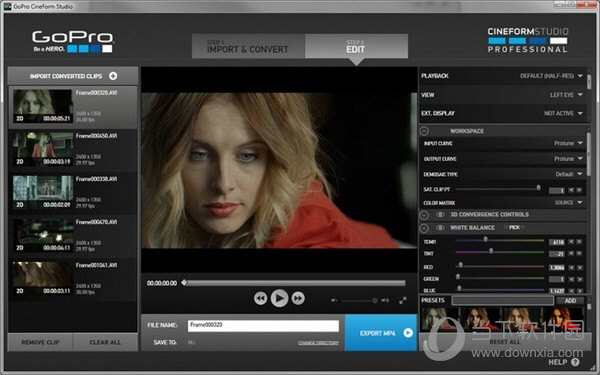This screenshot has height=375, width=600.
Task: Toggle the White Balance eye icon
Action: tap(440, 228)
